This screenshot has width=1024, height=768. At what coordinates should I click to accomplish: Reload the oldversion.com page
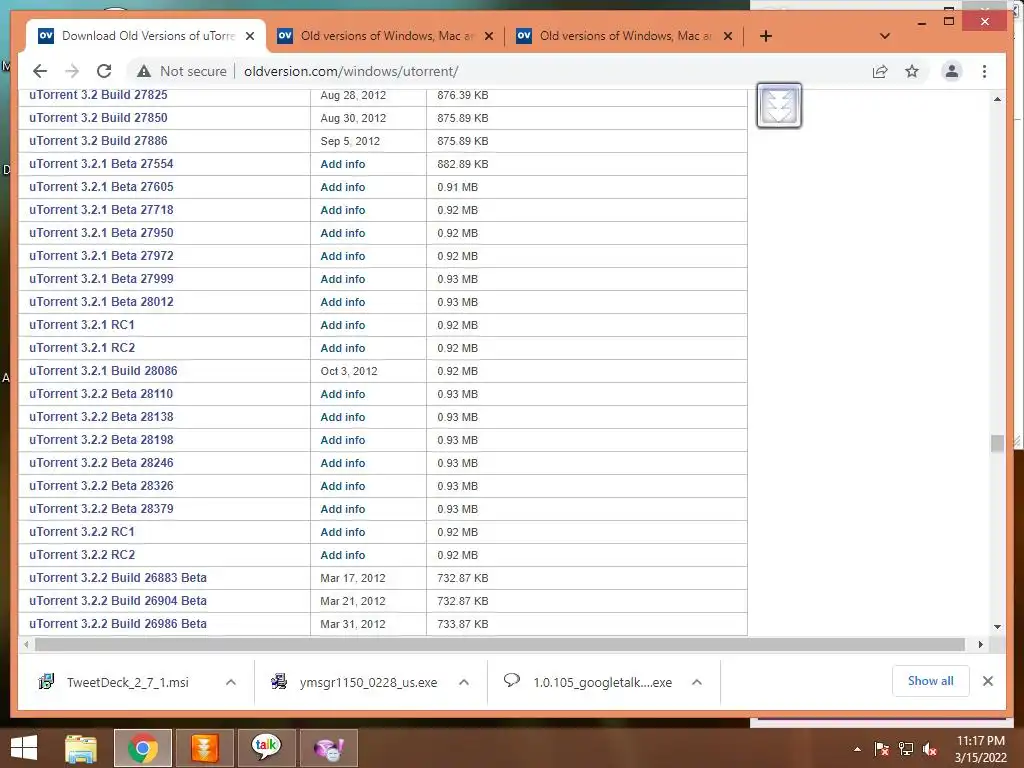click(104, 71)
